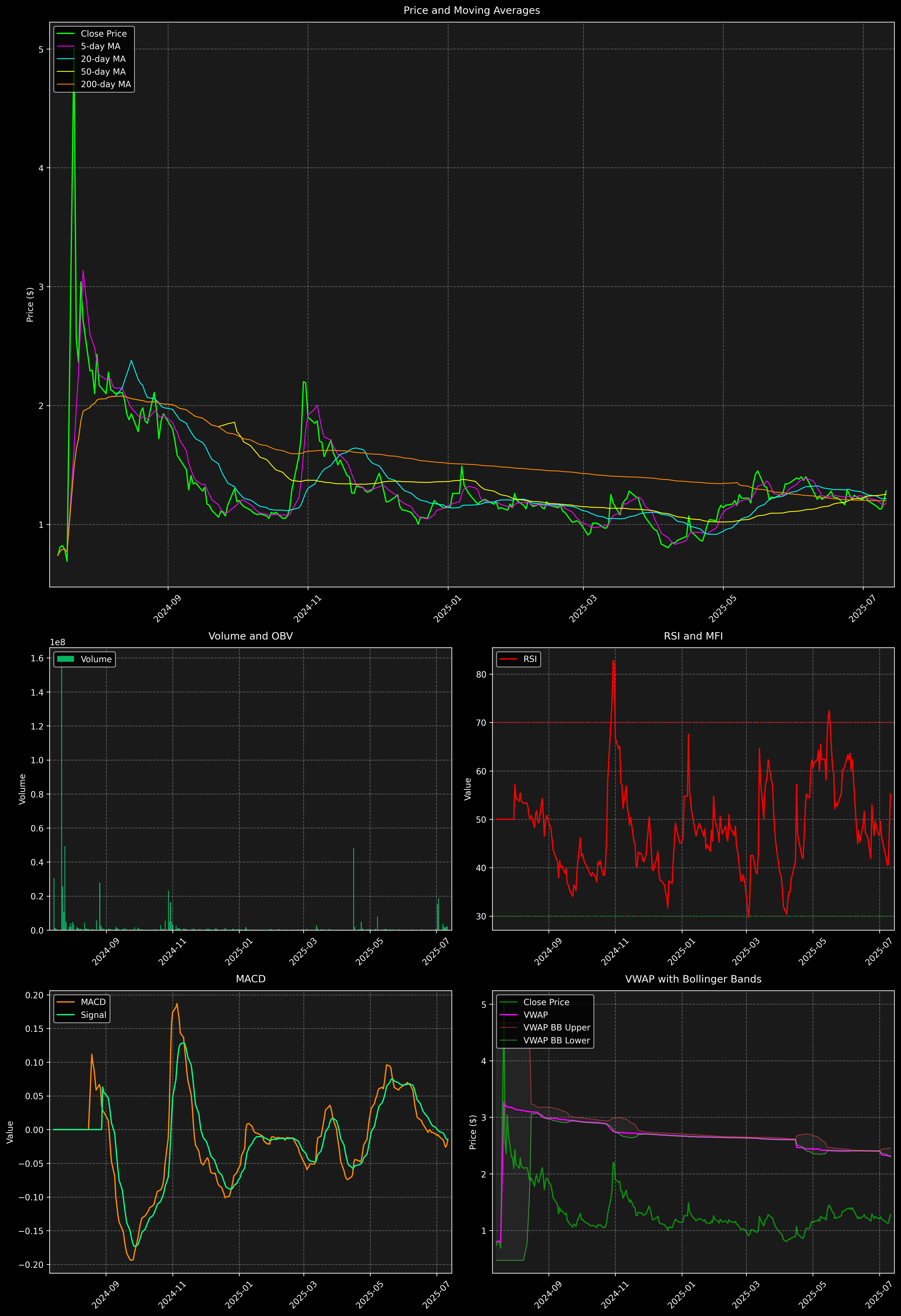
Task: Click the '1.6' y-axis tick on Volume chart
Action: pos(37,658)
